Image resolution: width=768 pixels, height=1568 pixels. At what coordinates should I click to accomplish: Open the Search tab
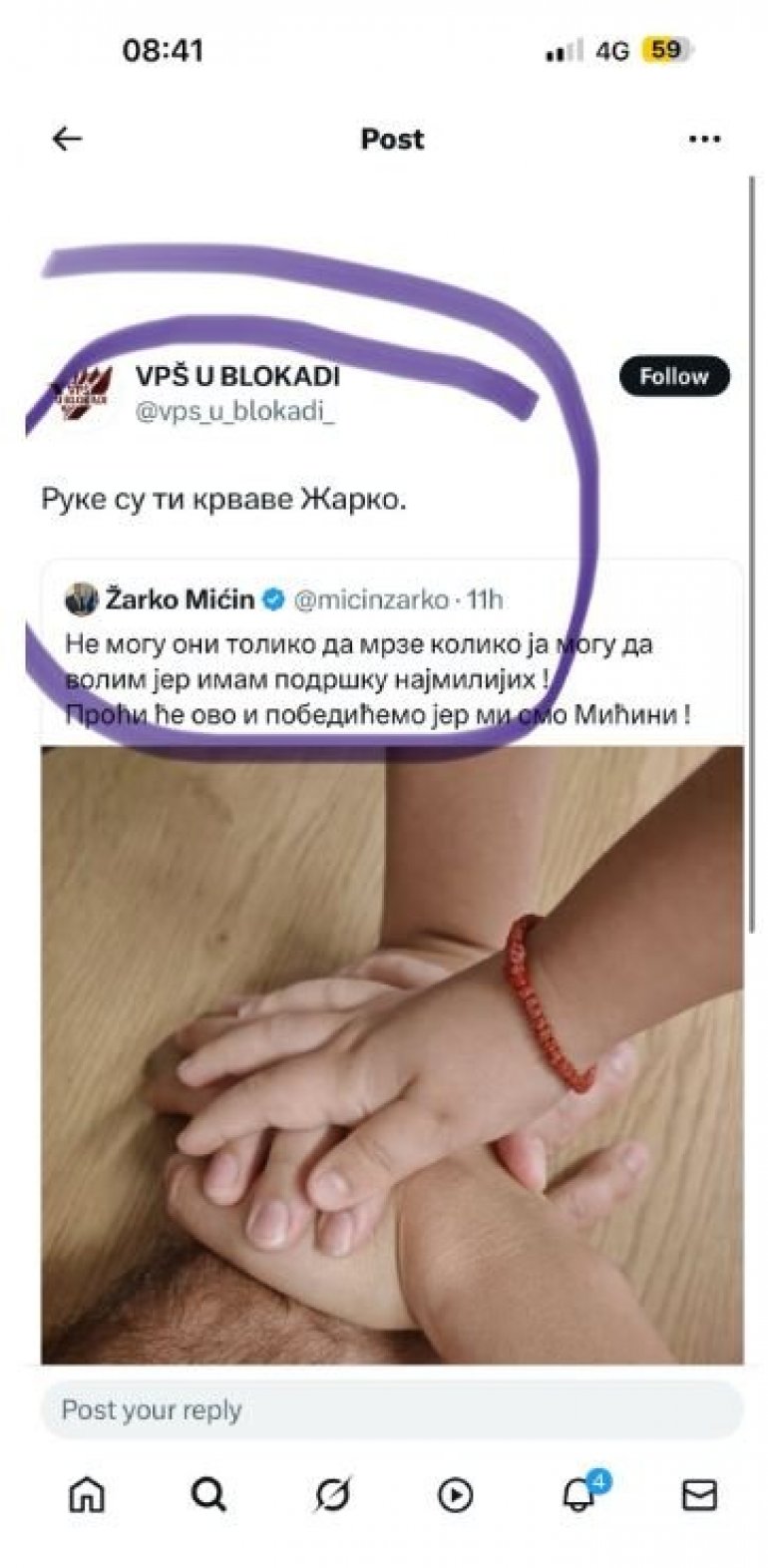click(x=208, y=1494)
